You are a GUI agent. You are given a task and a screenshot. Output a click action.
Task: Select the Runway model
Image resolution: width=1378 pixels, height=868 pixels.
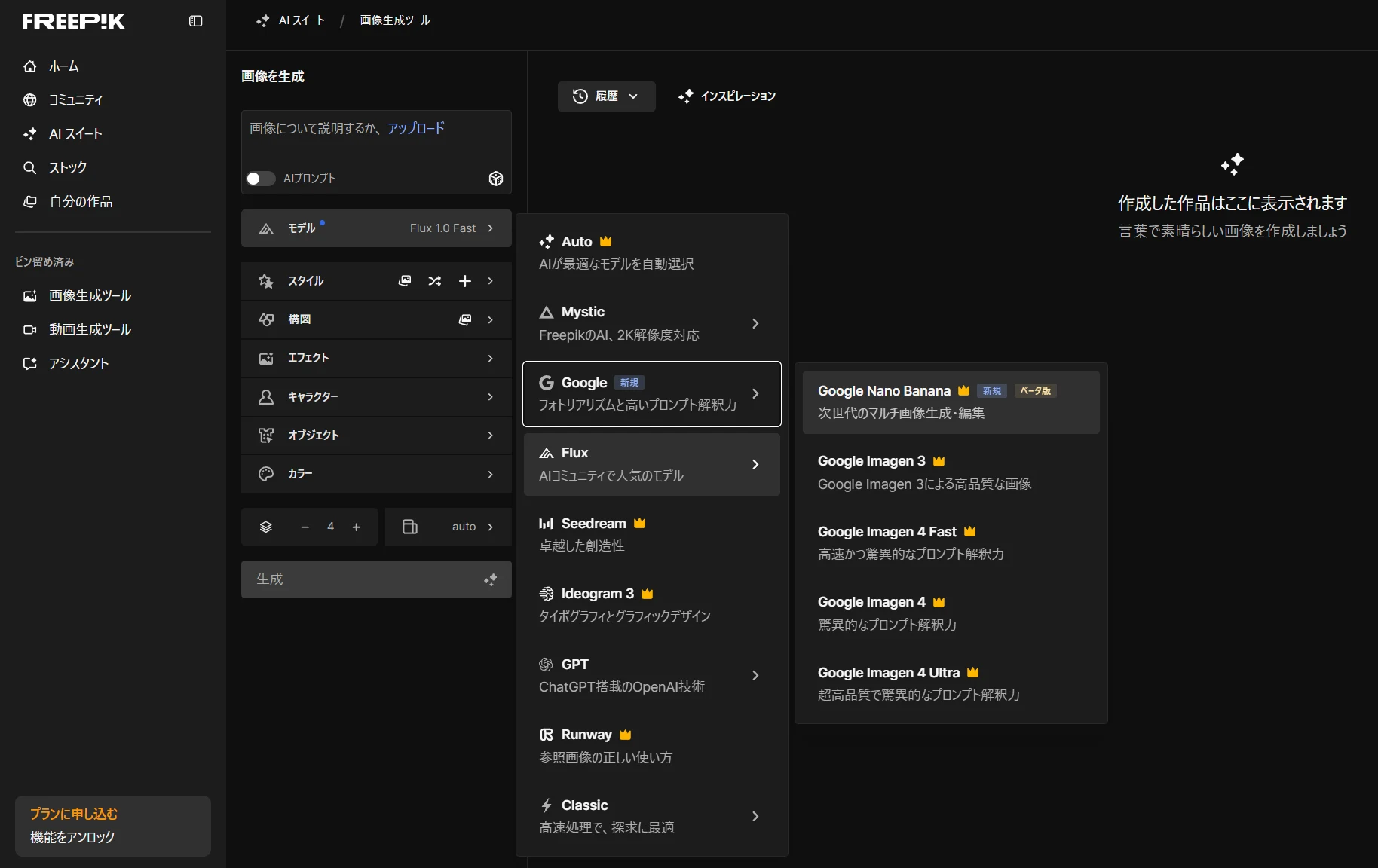tap(652, 746)
